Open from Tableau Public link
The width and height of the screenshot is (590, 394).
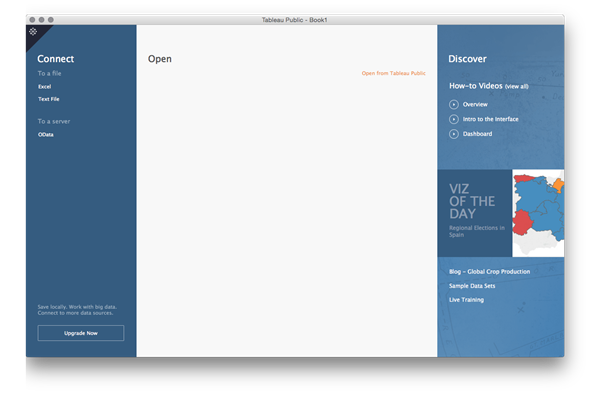click(394, 73)
